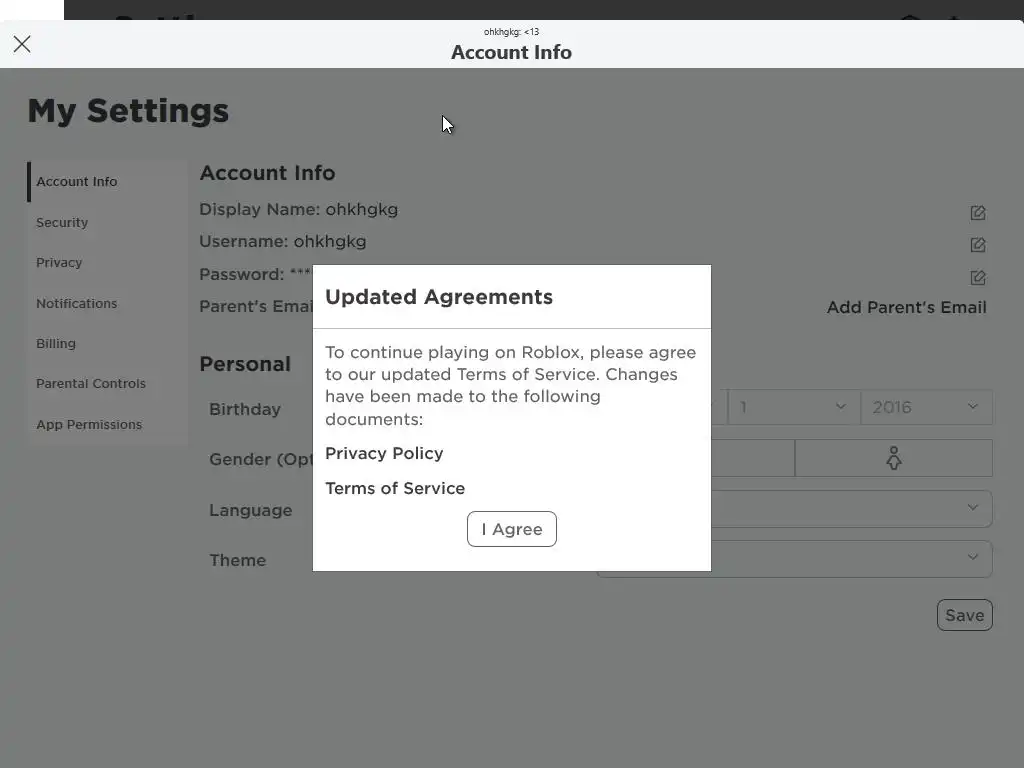The image size is (1024, 768).
Task: Click the Language label
Action: point(251,511)
